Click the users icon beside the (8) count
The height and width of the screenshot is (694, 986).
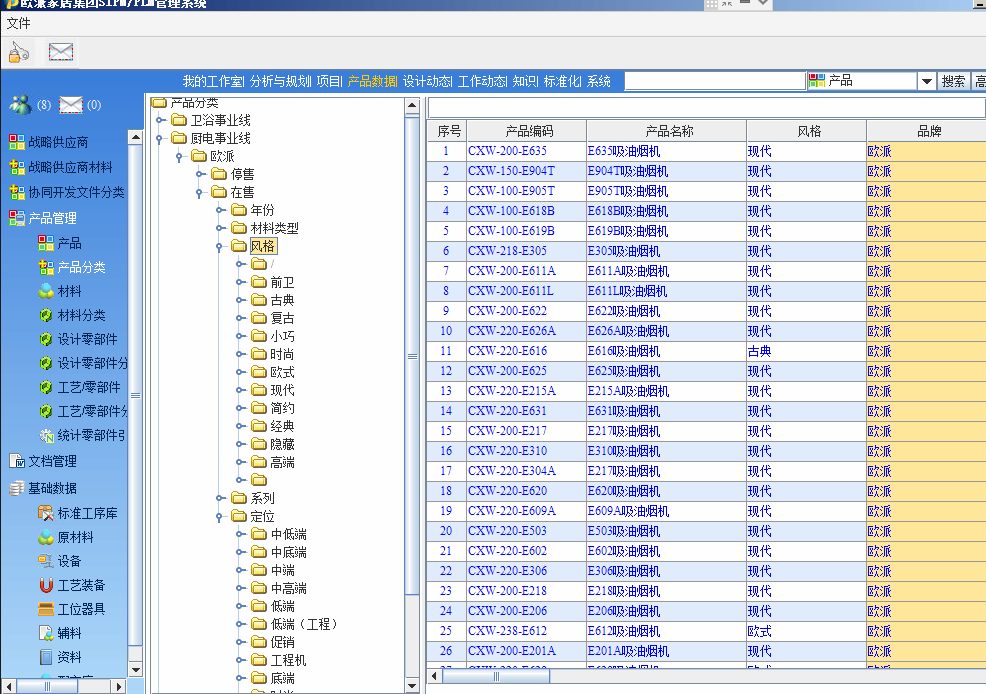pyautogui.click(x=20, y=105)
